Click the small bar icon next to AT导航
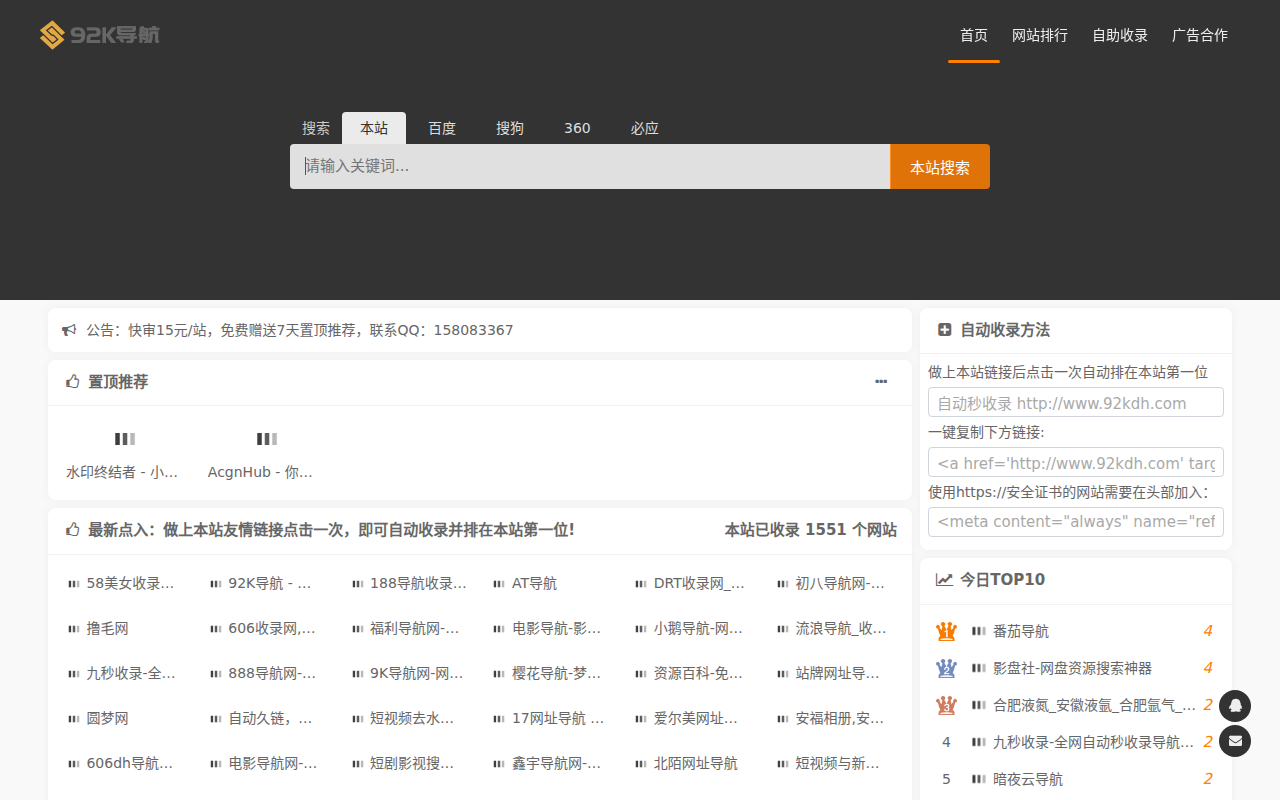Image resolution: width=1280 pixels, height=800 pixels. click(x=497, y=583)
